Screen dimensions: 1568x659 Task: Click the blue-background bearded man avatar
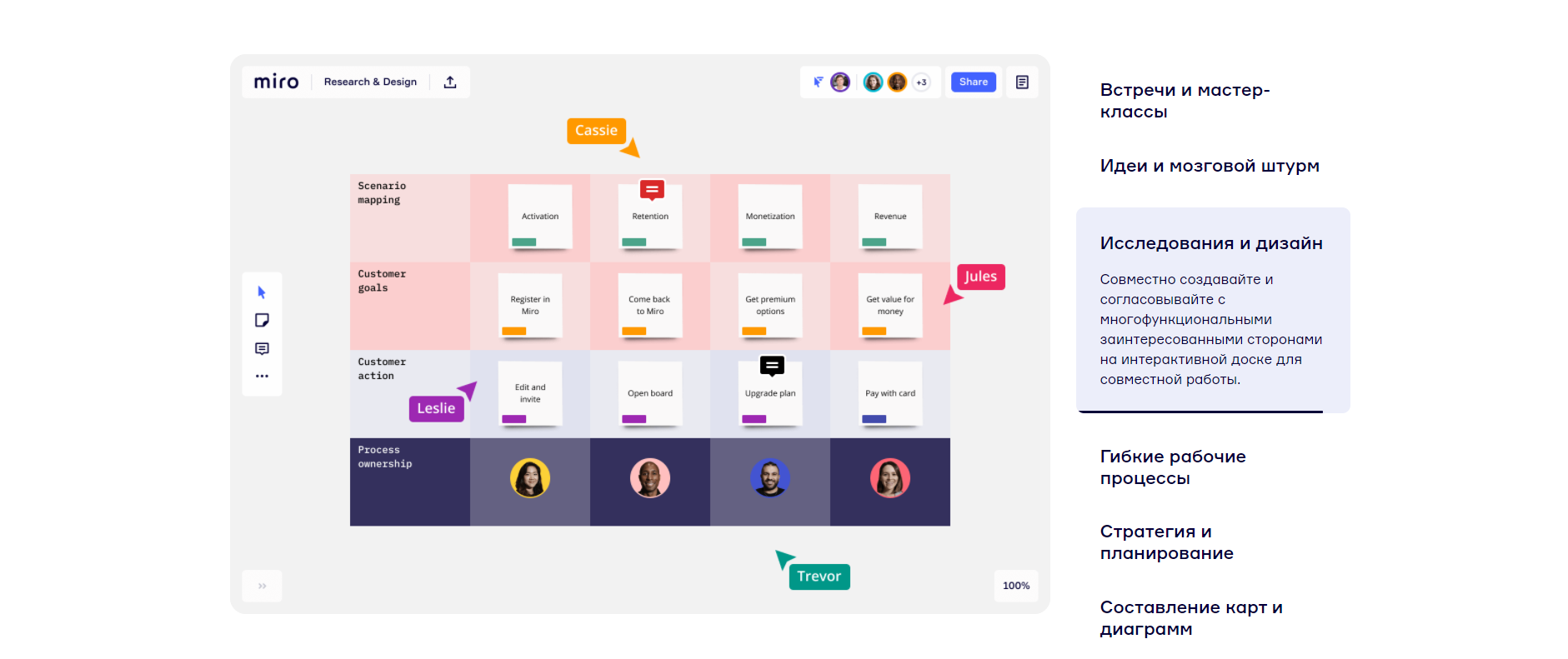coord(770,478)
